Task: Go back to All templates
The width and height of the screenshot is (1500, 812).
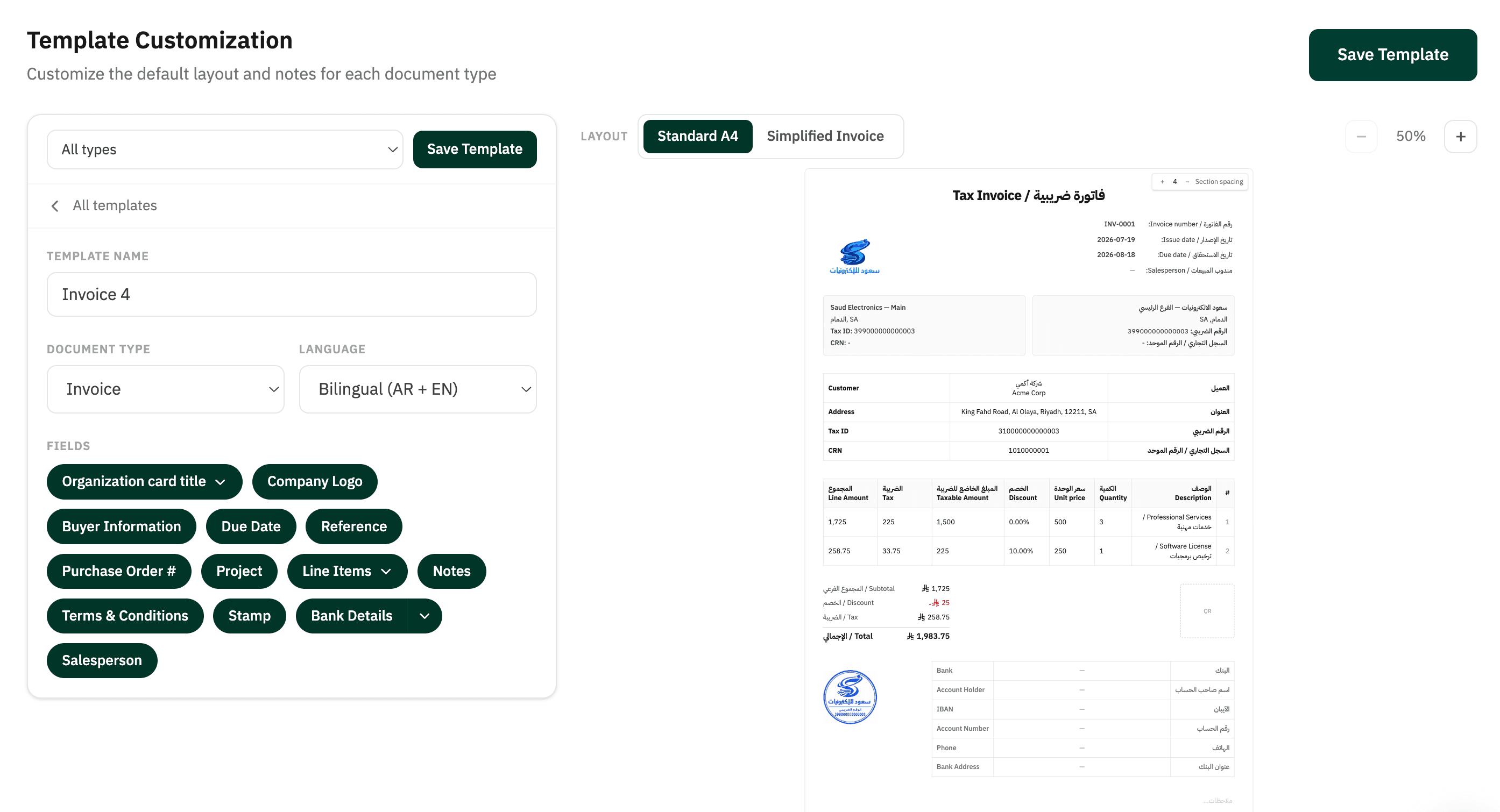Action: pyautogui.click(x=115, y=205)
